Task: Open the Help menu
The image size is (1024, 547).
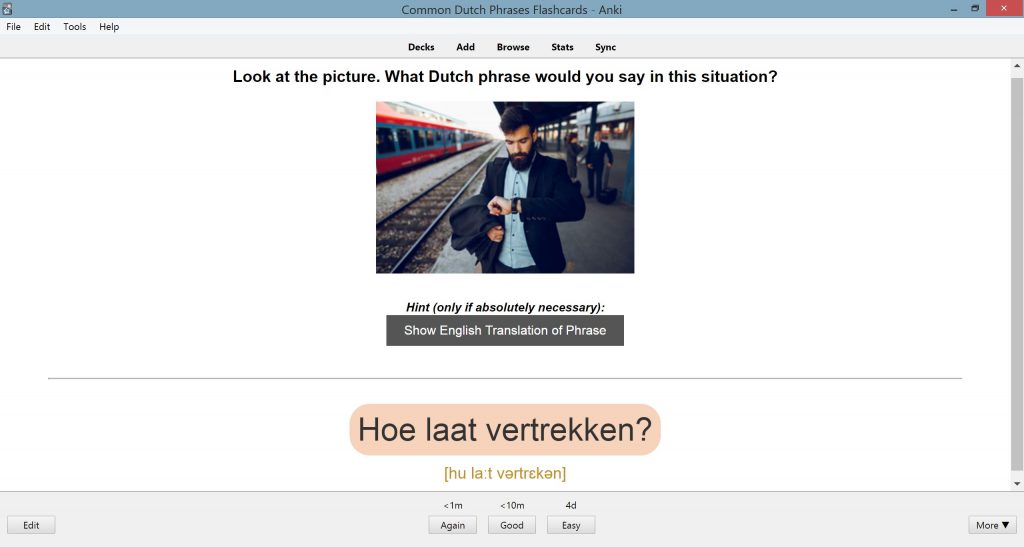Action: click(109, 27)
